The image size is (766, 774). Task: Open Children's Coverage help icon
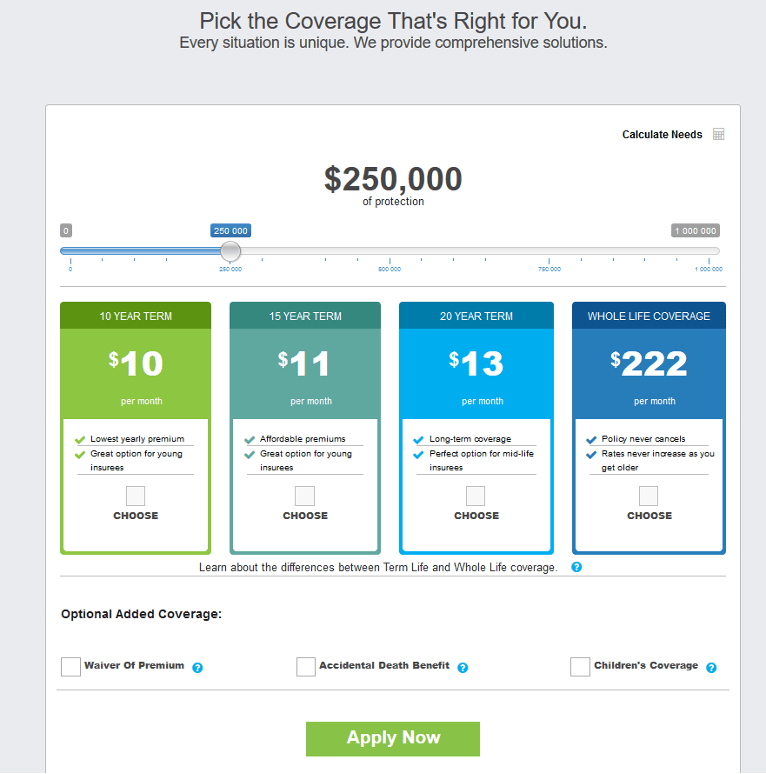point(711,668)
